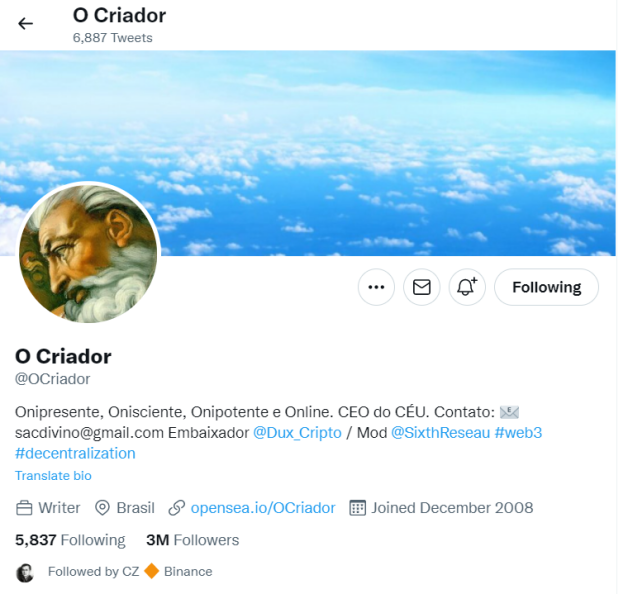Viewport: 628px width, 594px height.
Task: View the 5,837 Following list
Action: (70, 540)
